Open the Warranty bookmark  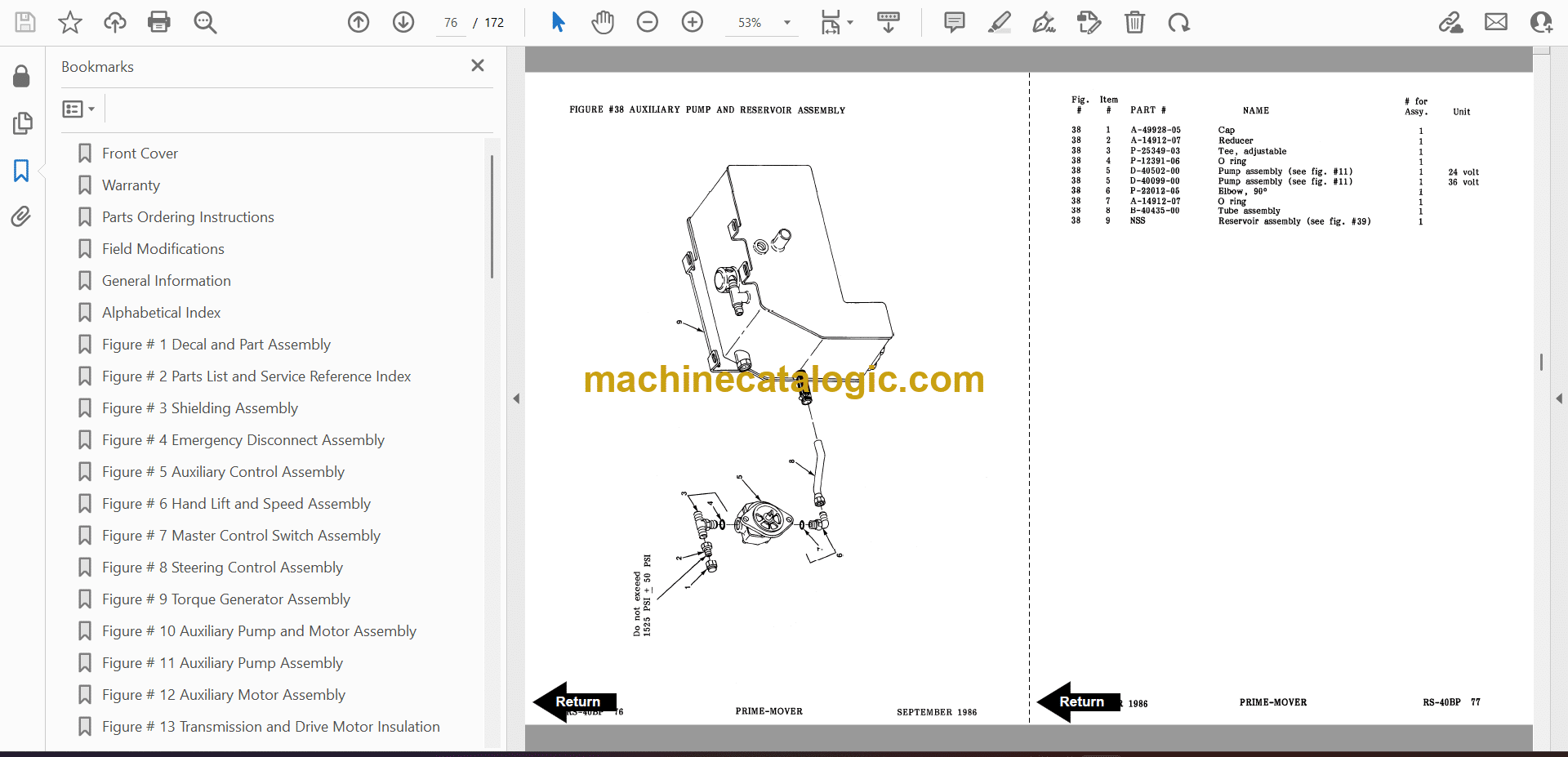point(131,185)
